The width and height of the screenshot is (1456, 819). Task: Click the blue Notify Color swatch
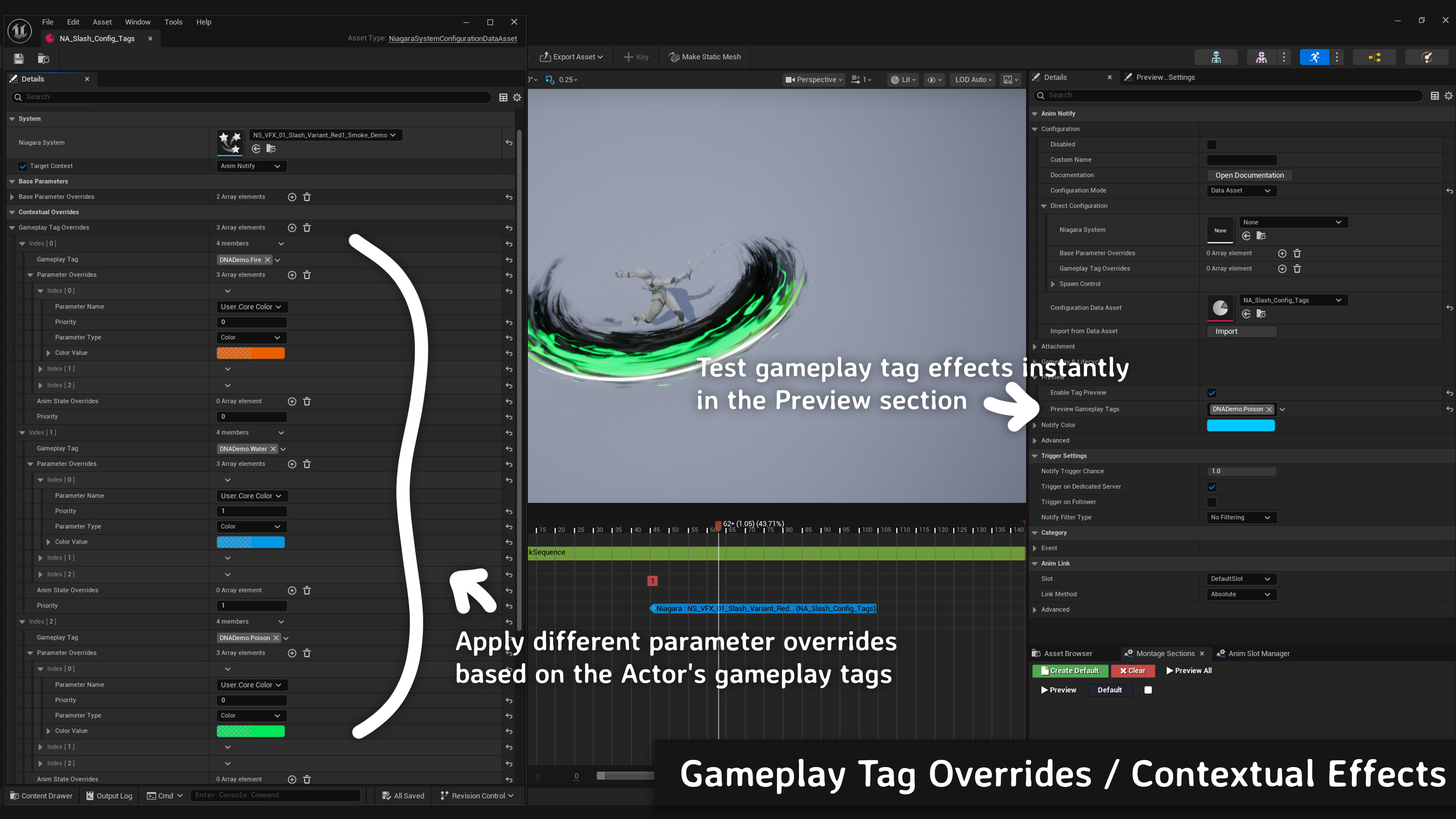1241,425
